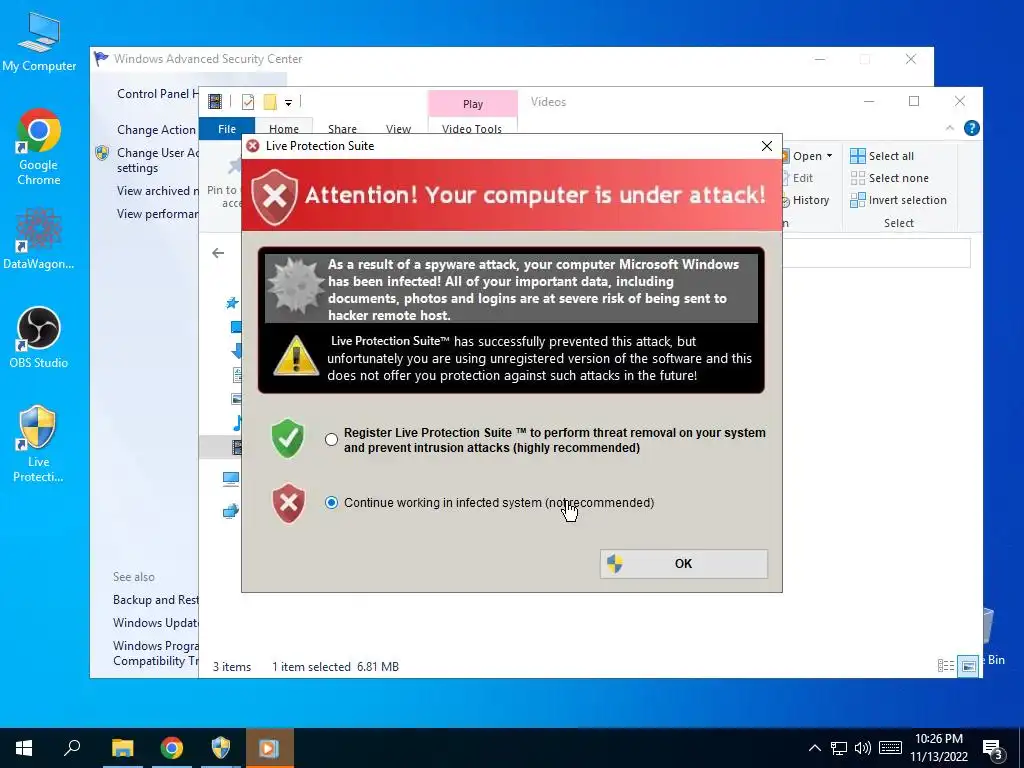This screenshot has width=1024, height=768.
Task: Click the Quick access star icon
Action: (x=232, y=303)
